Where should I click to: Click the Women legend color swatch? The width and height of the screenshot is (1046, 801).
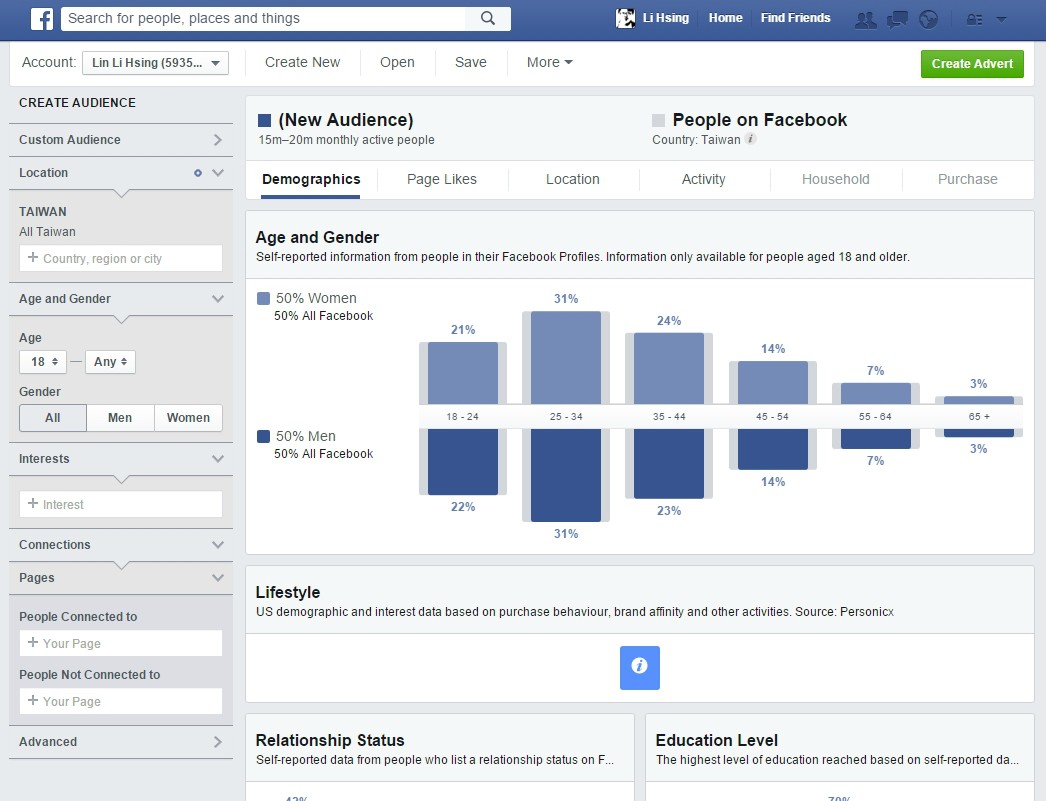pos(264,298)
